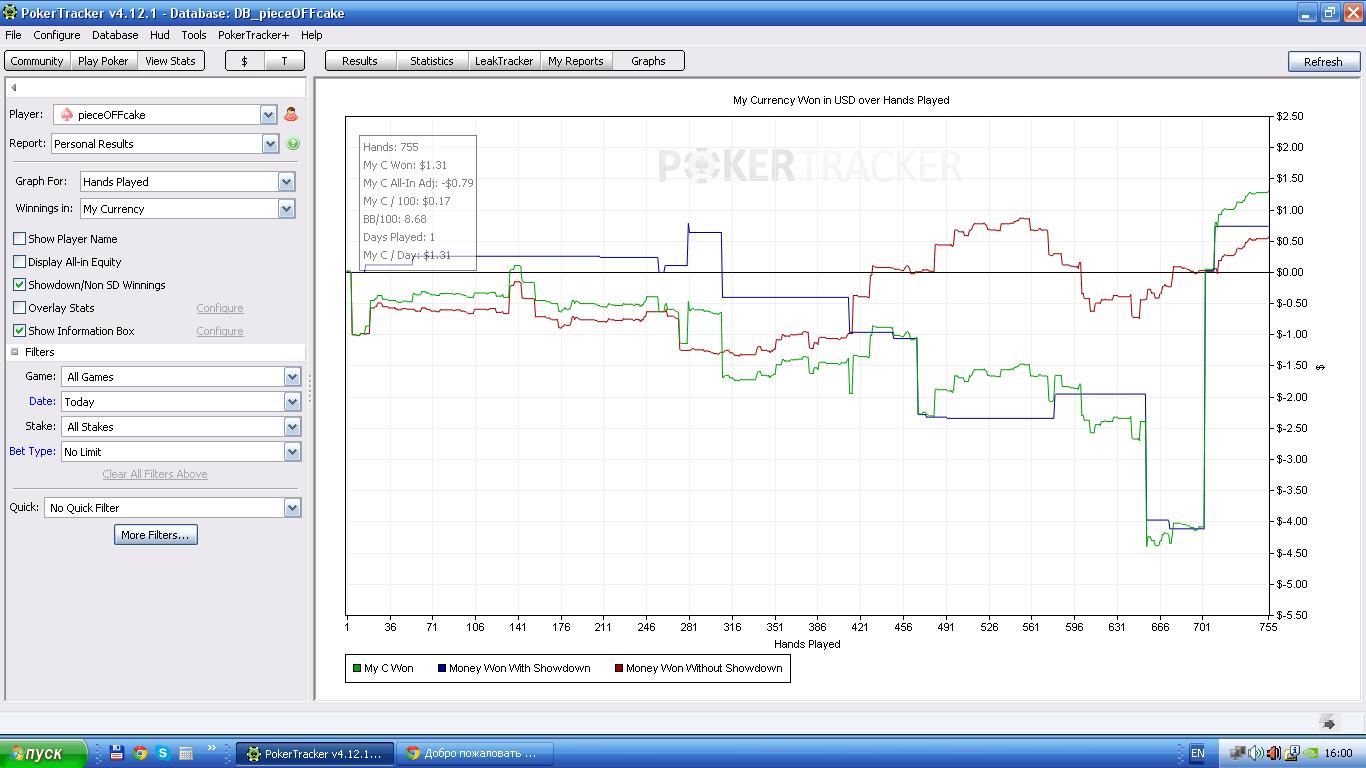Open the PokerTracker+ menu
This screenshot has height=768, width=1366.
tap(254, 35)
